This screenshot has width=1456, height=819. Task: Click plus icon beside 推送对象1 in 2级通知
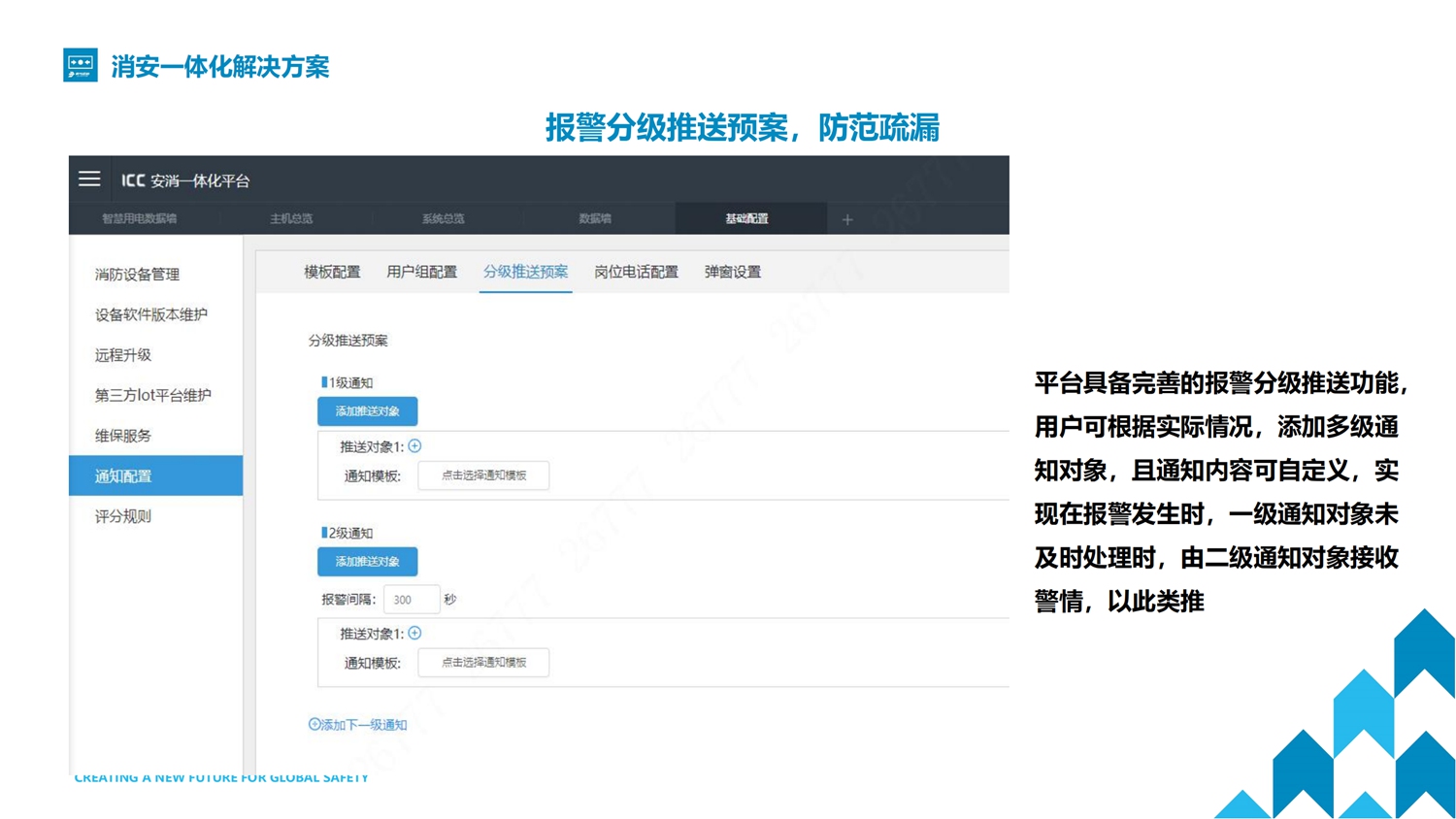tap(414, 634)
